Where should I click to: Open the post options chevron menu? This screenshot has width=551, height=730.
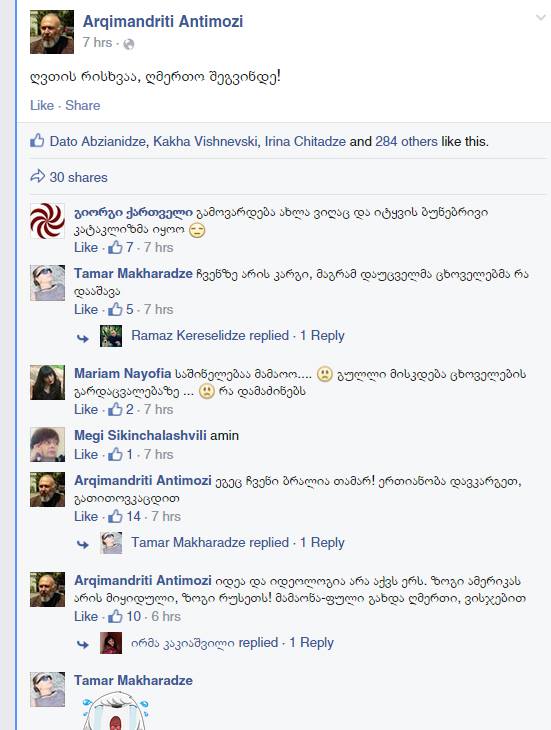540,18
